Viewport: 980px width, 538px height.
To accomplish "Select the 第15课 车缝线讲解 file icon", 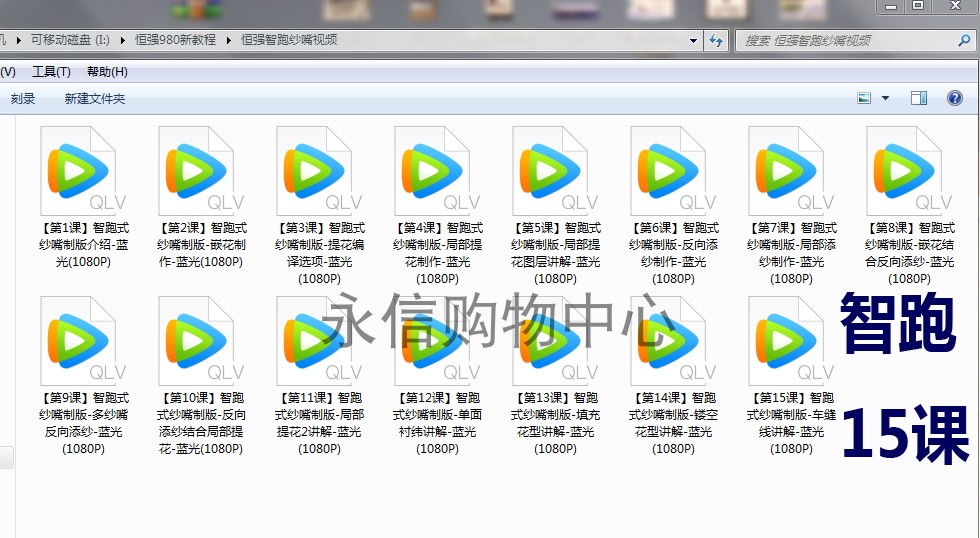I will pos(792,341).
